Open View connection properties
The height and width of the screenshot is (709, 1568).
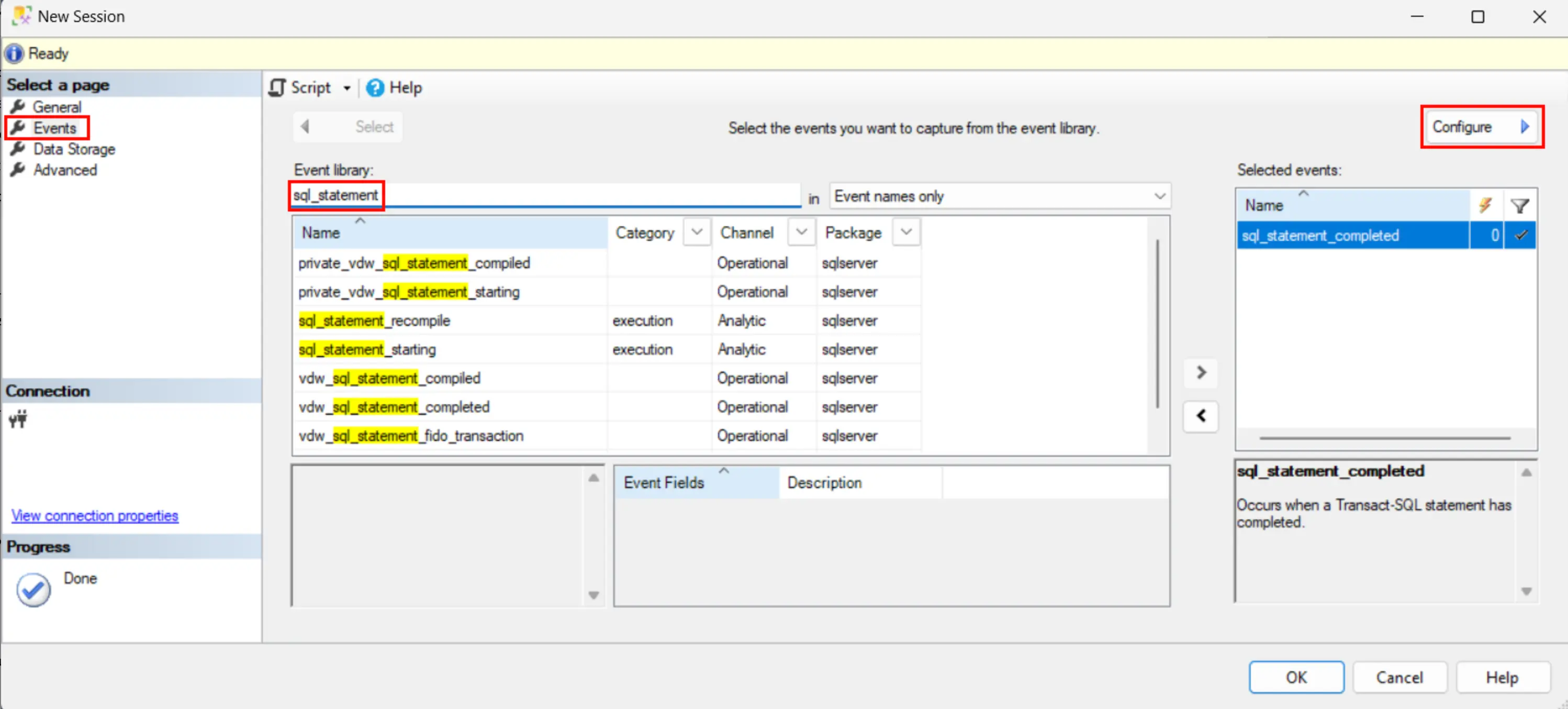[x=94, y=515]
